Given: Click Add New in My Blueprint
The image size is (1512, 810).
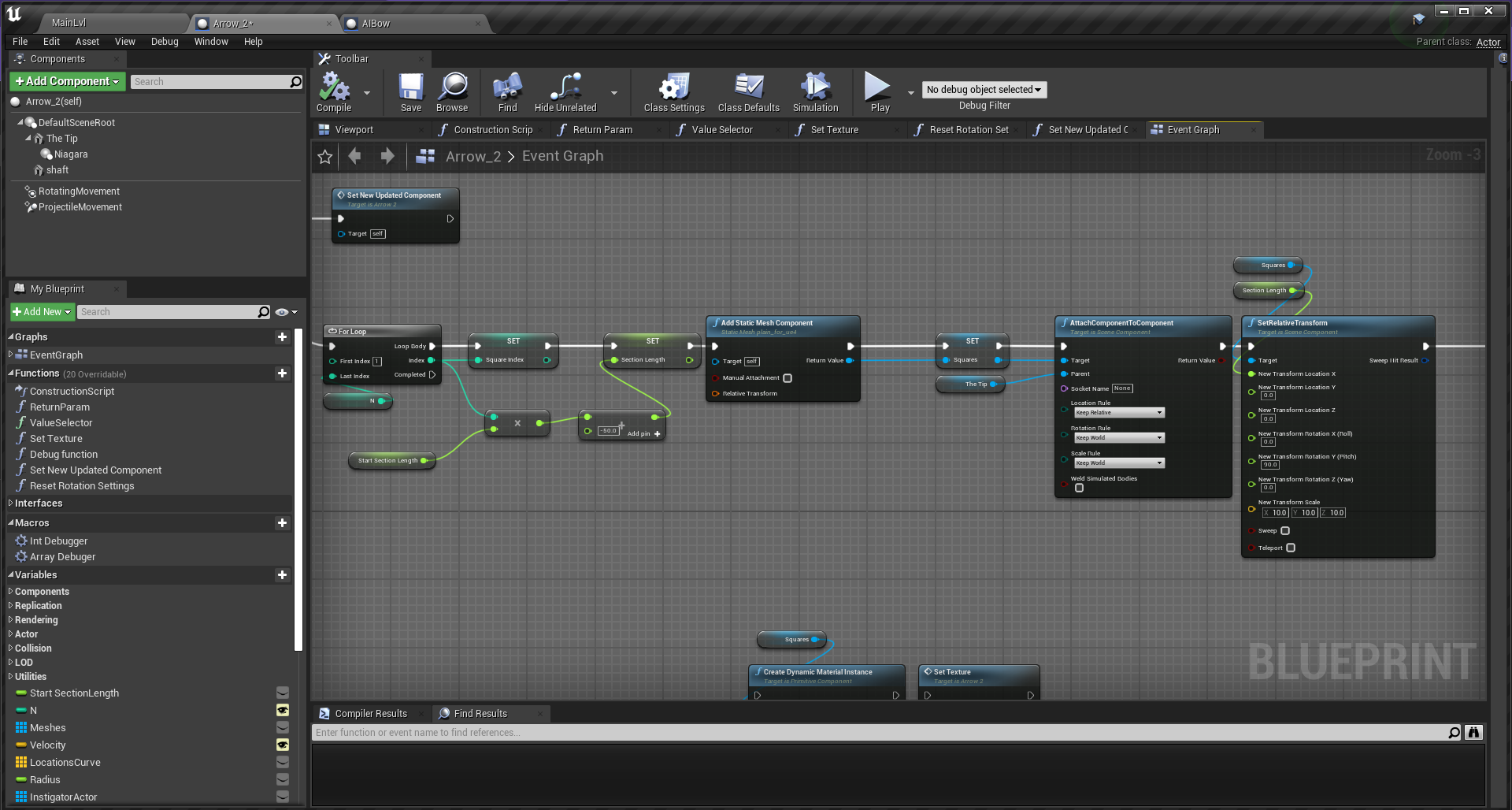Looking at the screenshot, I should click(43, 312).
